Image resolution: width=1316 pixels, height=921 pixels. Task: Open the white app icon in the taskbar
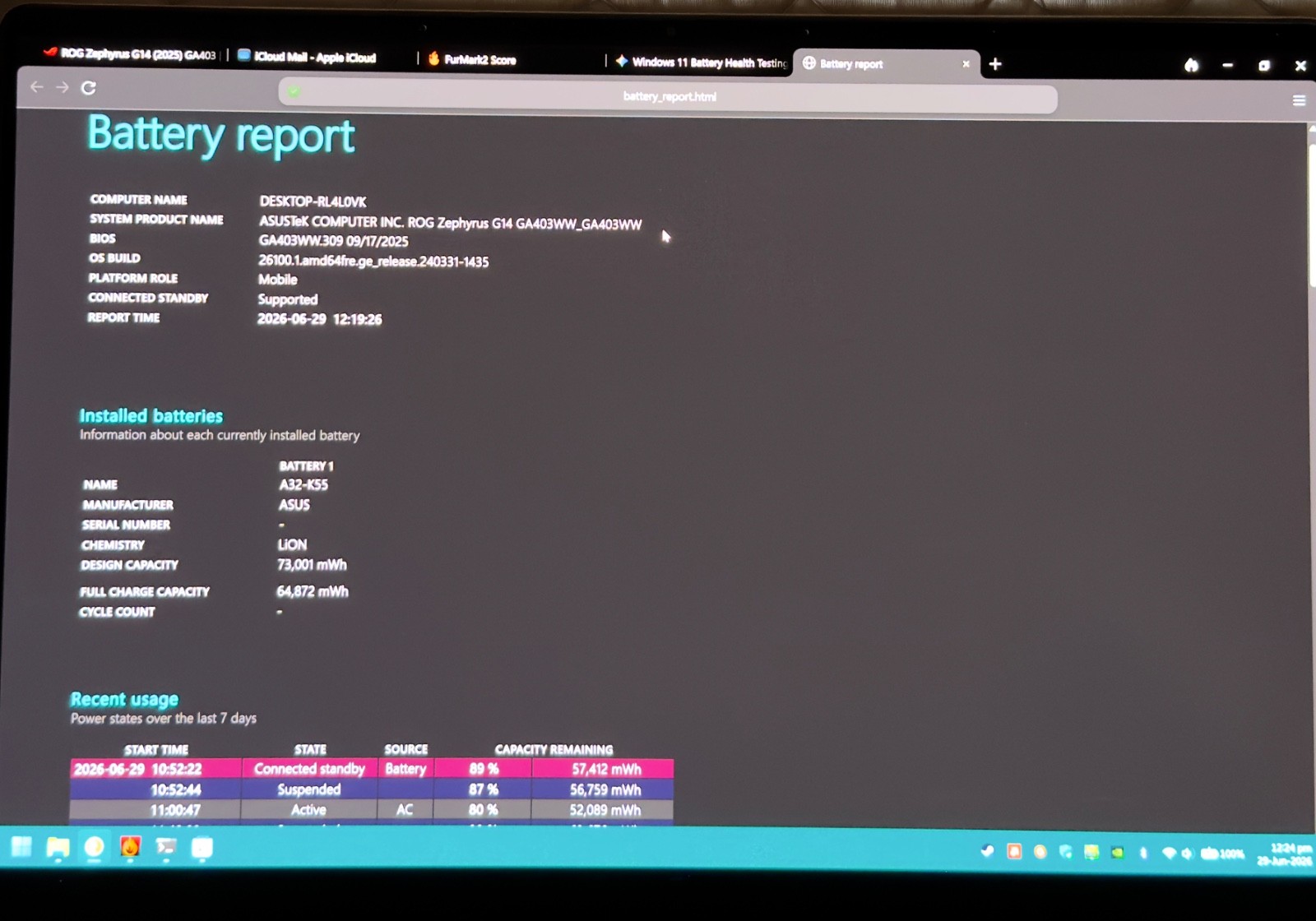202,848
